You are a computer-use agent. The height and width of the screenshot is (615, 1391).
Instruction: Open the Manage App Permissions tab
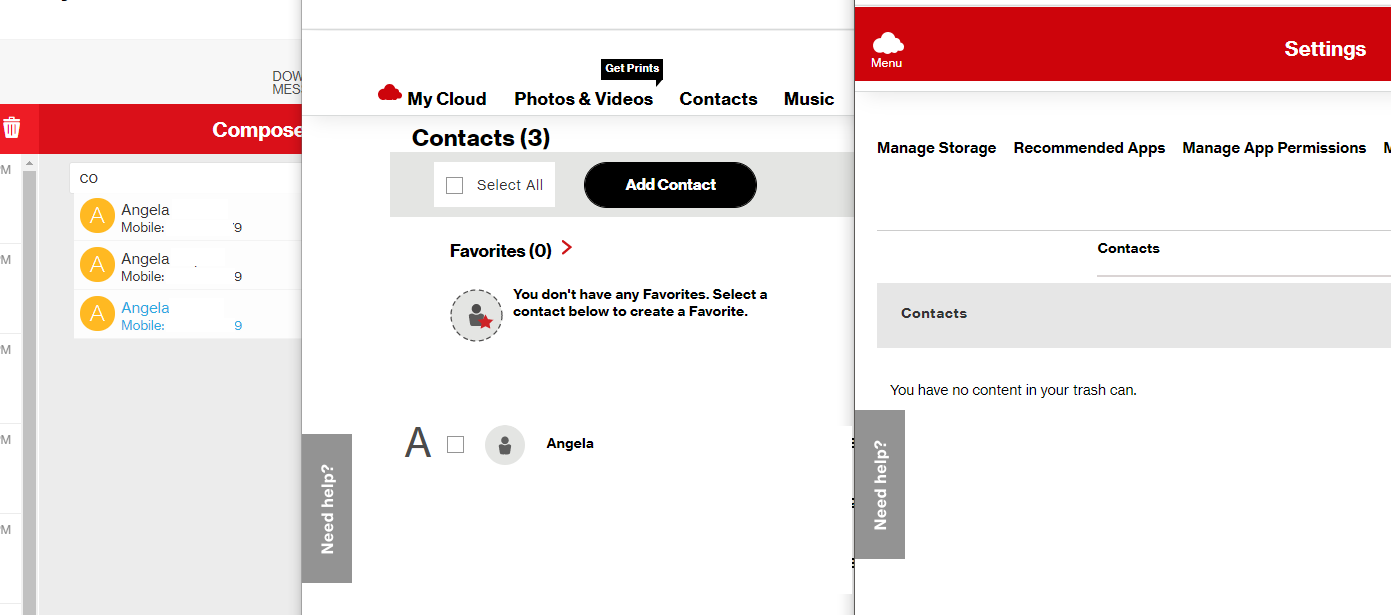1274,148
